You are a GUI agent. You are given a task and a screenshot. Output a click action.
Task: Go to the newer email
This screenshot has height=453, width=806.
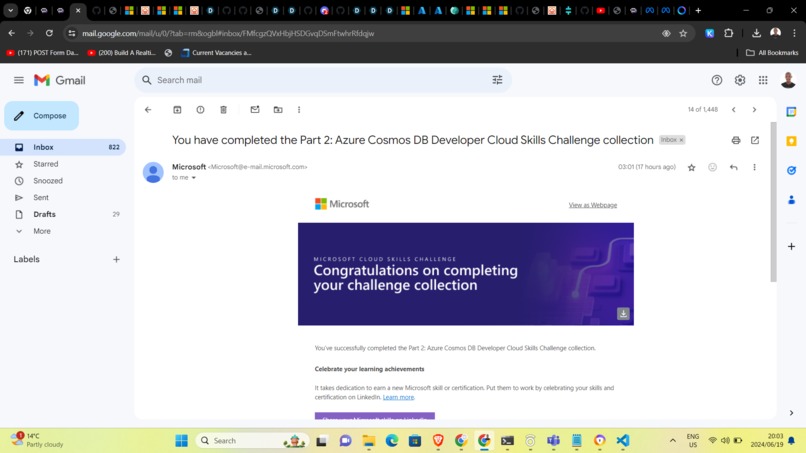pyautogui.click(x=734, y=110)
